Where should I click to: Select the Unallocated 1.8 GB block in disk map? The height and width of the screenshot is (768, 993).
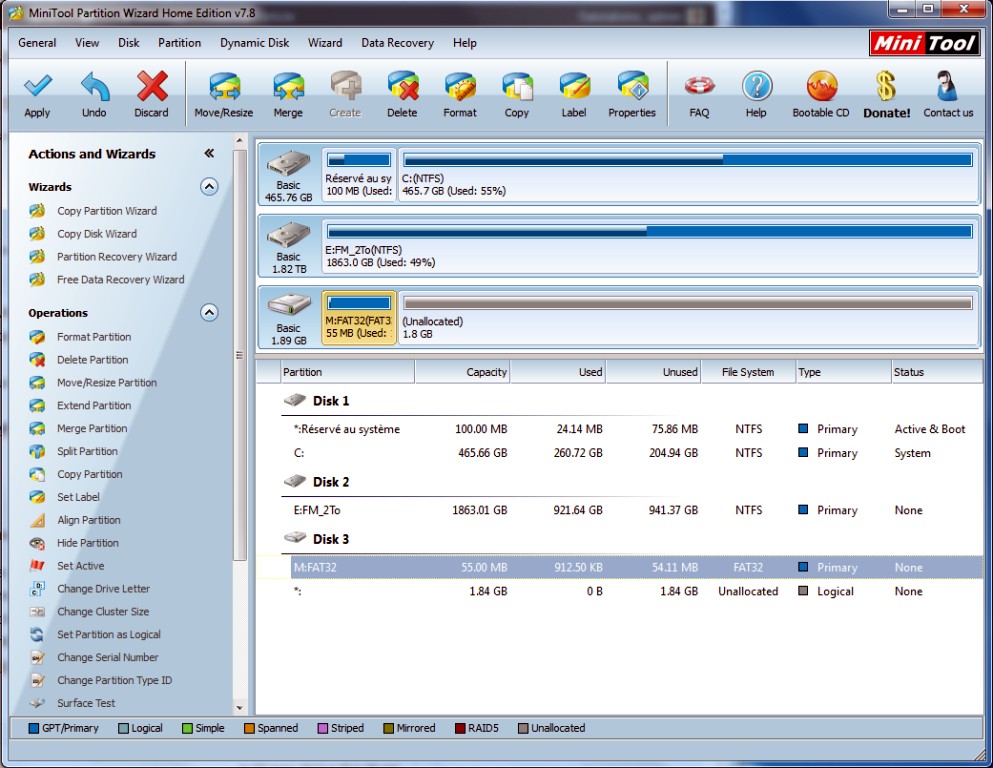689,318
